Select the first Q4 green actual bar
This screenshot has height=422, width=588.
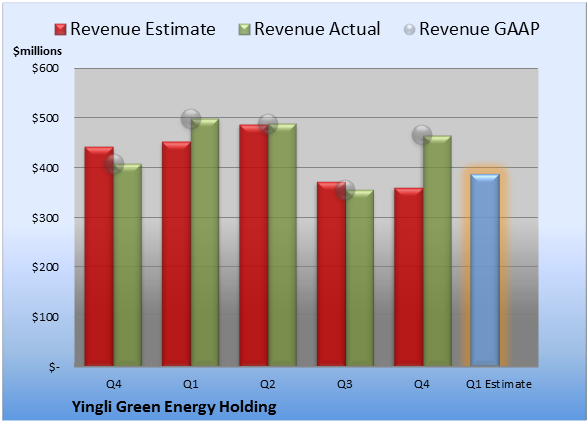pos(128,265)
